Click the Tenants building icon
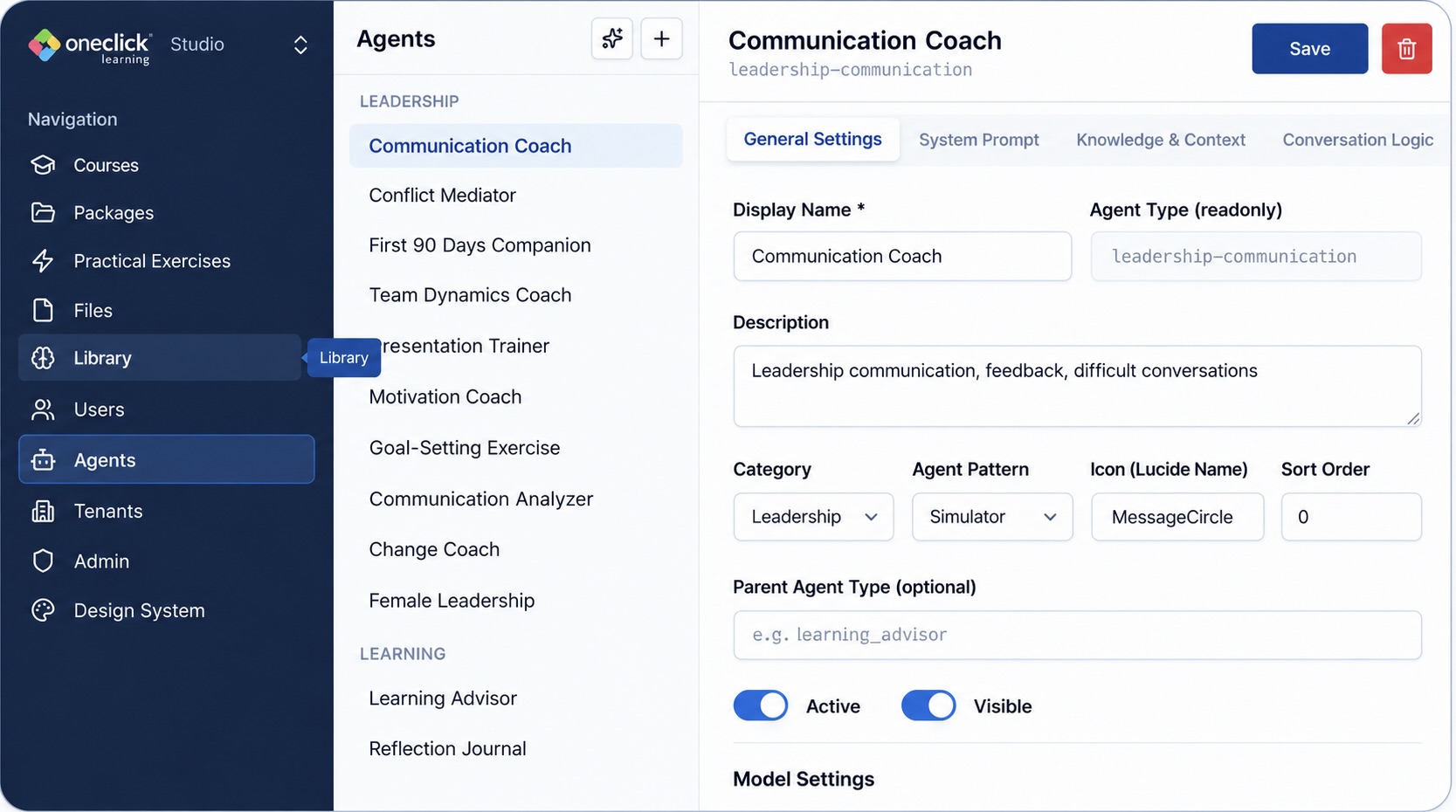 43,511
